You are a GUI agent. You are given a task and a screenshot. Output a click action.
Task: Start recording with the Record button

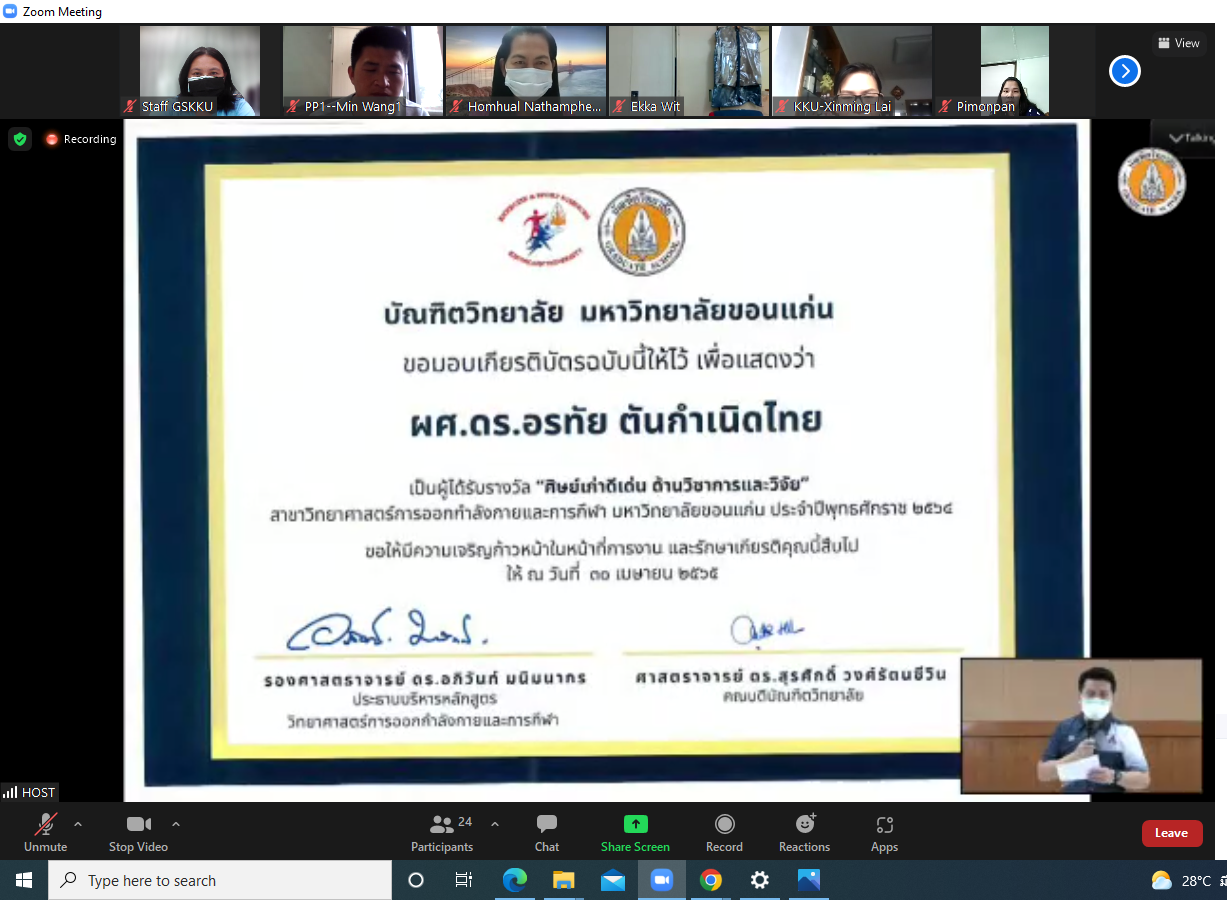(724, 832)
